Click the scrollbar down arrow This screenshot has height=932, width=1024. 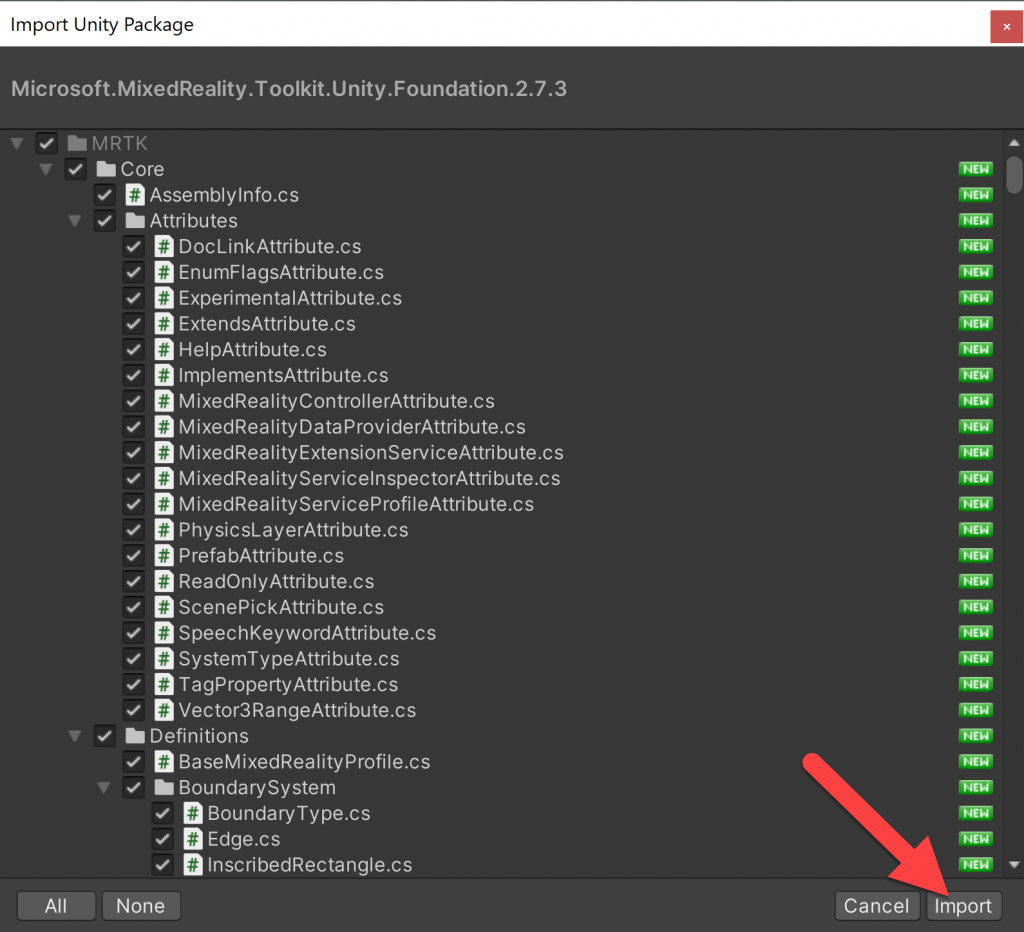tap(1014, 865)
